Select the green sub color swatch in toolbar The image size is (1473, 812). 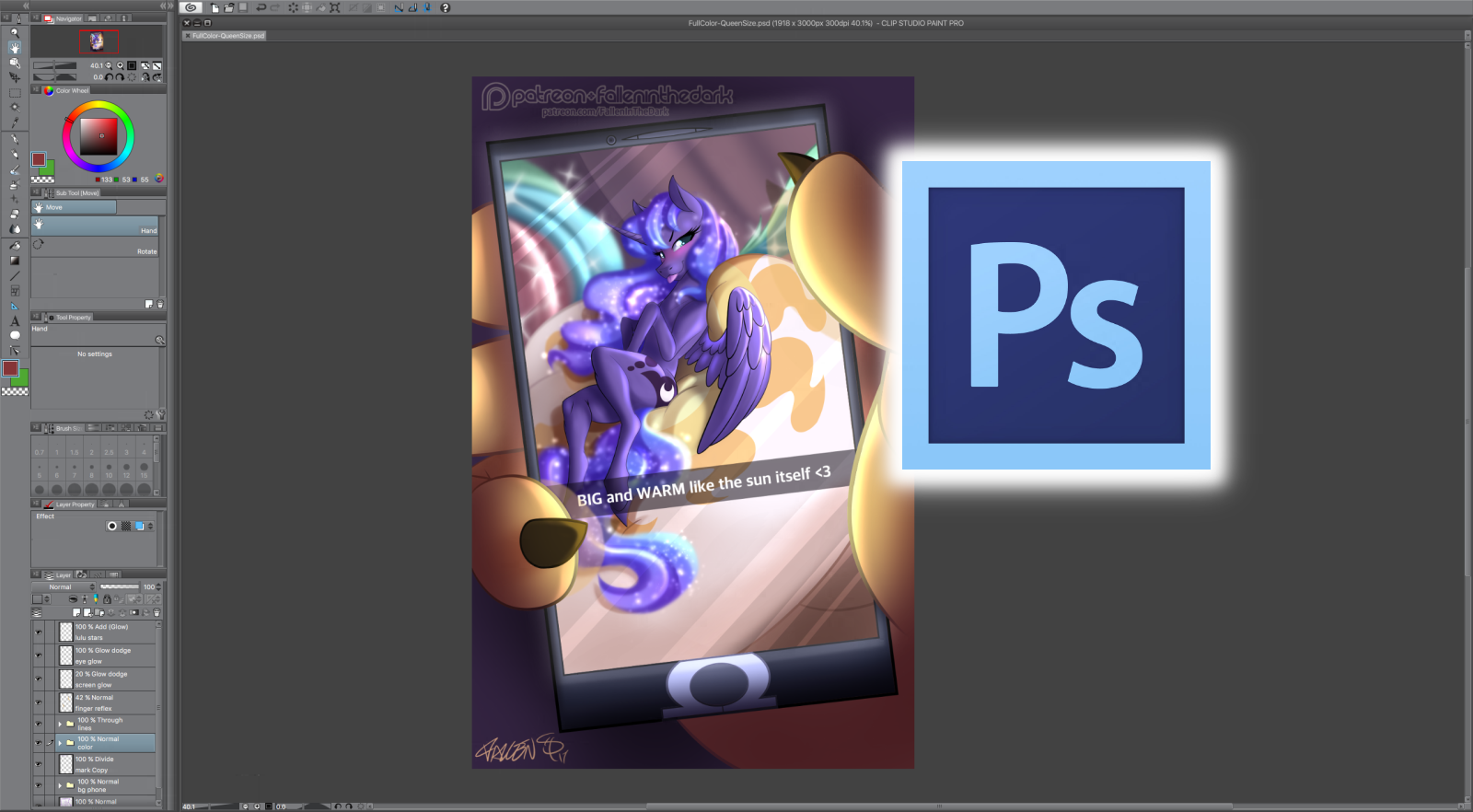(x=23, y=378)
